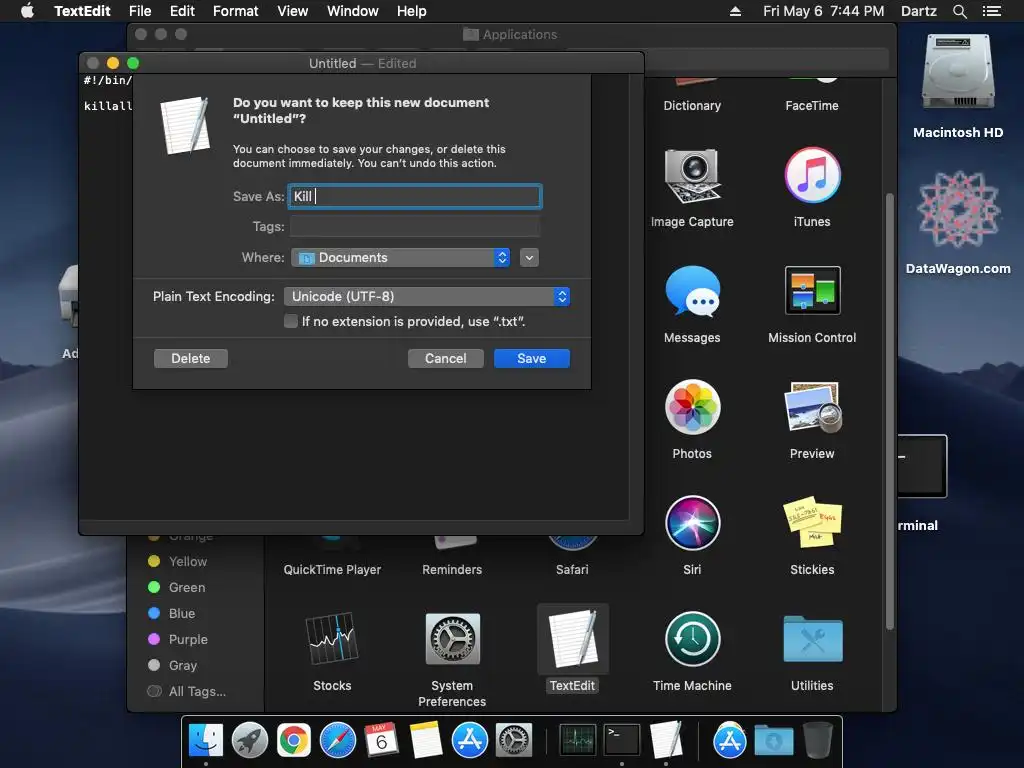Open the App Store from the Dock
Screen dimensions: 1024x768
coord(470,740)
